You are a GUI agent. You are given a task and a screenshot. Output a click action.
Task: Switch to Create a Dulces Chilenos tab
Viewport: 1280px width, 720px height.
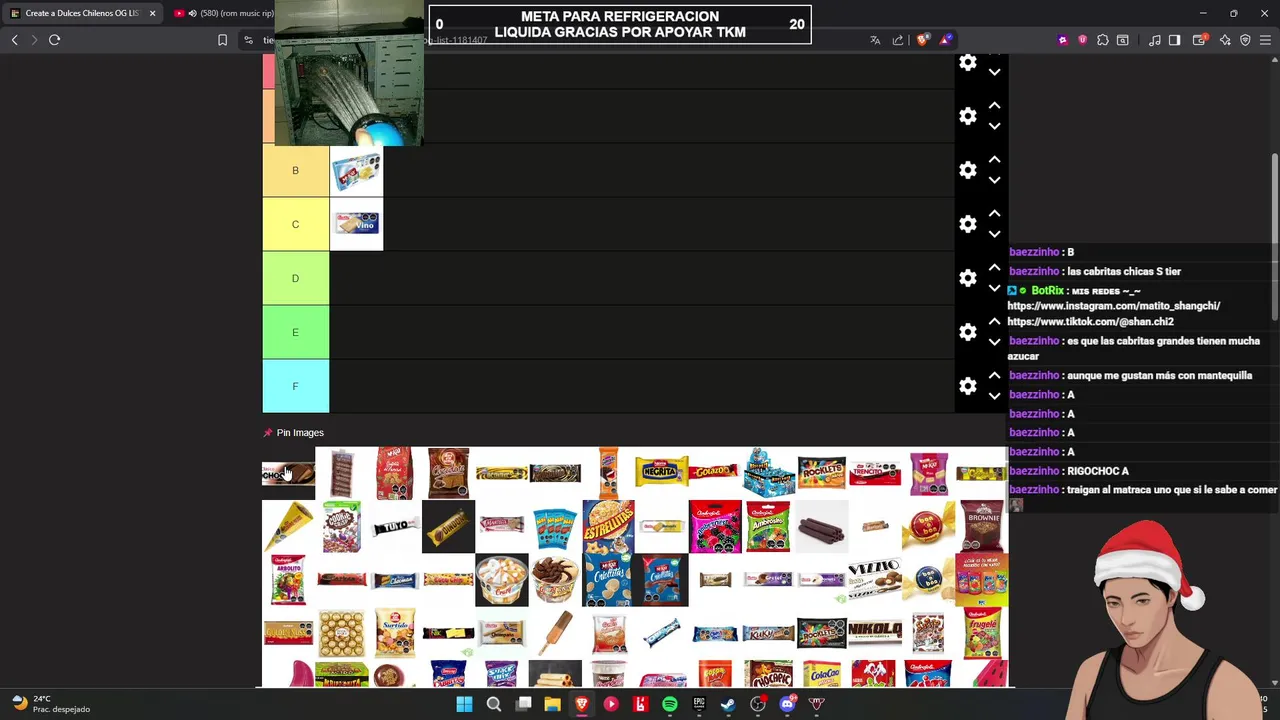tap(82, 13)
